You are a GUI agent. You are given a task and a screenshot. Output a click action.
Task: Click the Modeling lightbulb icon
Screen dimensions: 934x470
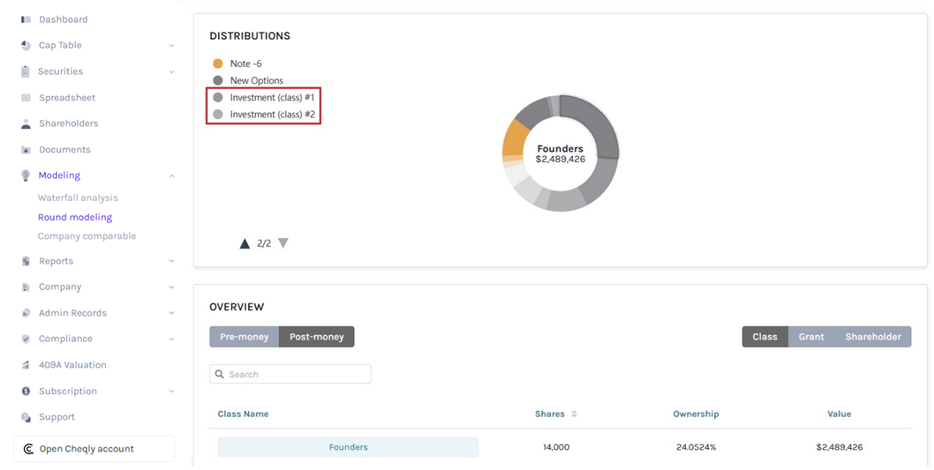26,176
